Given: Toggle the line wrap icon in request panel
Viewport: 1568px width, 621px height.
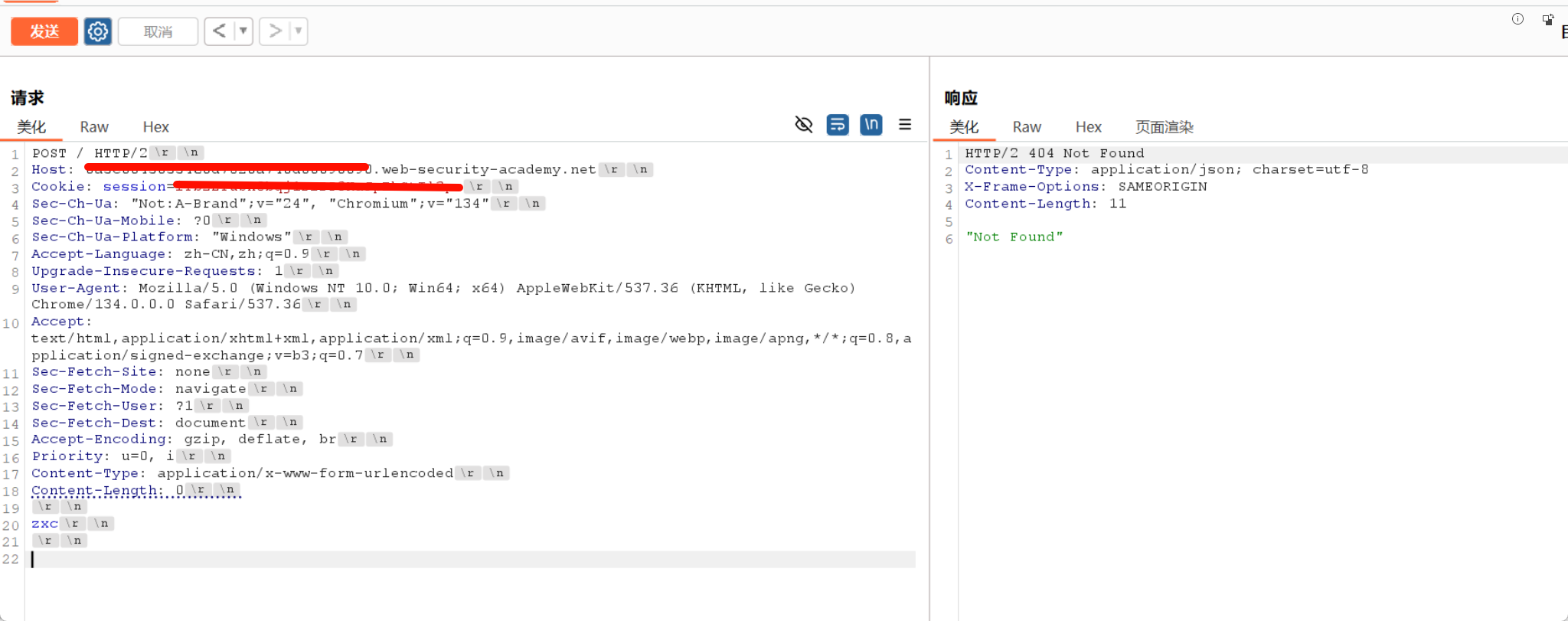Looking at the screenshot, I should (838, 124).
